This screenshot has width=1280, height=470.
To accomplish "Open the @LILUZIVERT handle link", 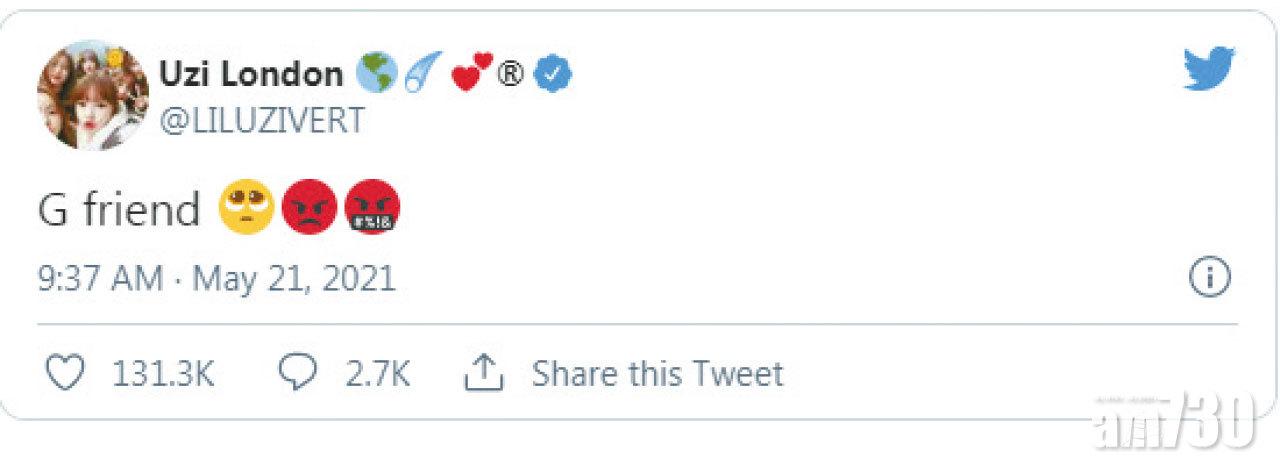I will click(262, 121).
